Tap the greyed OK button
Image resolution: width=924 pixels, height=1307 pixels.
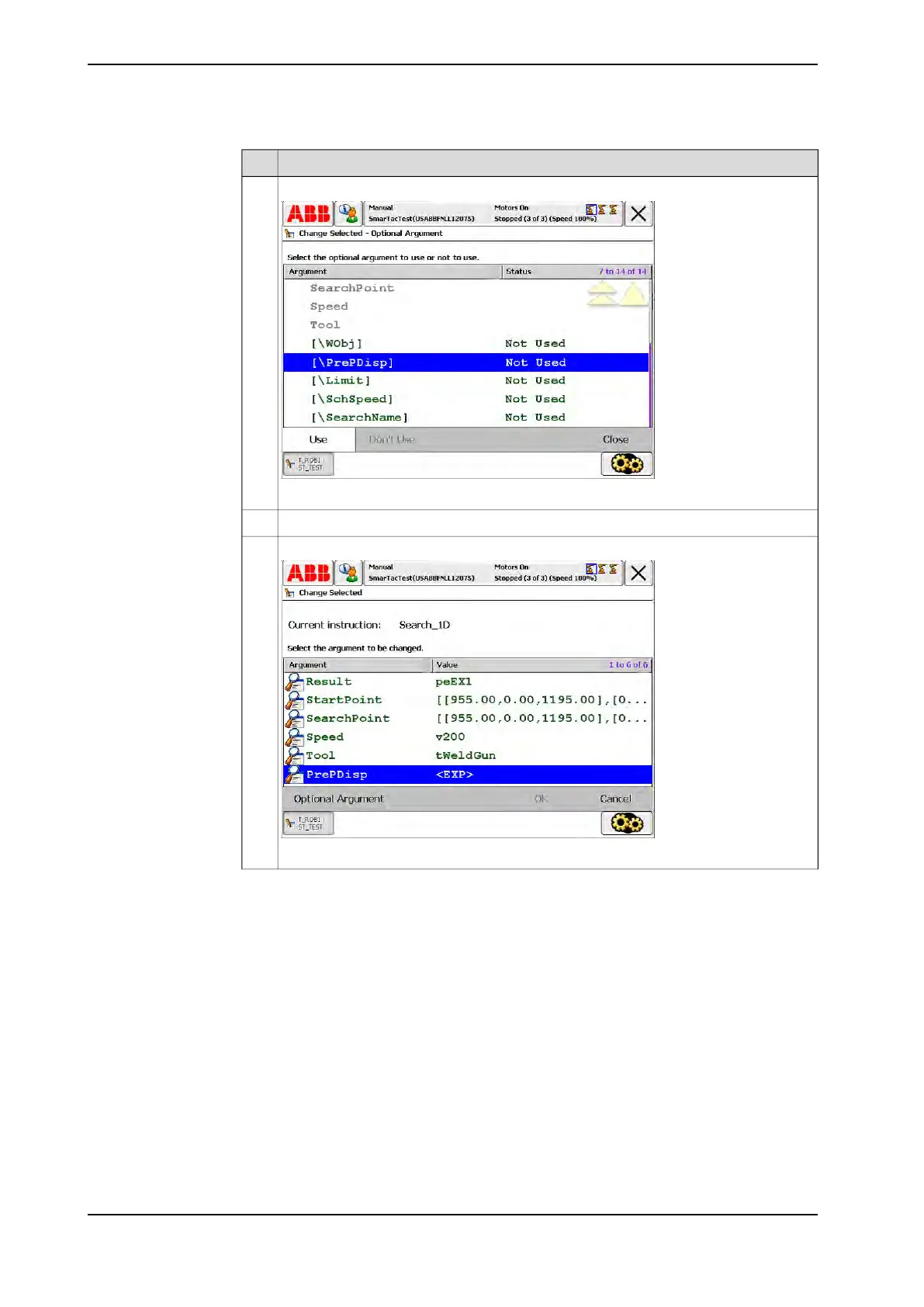[x=541, y=799]
